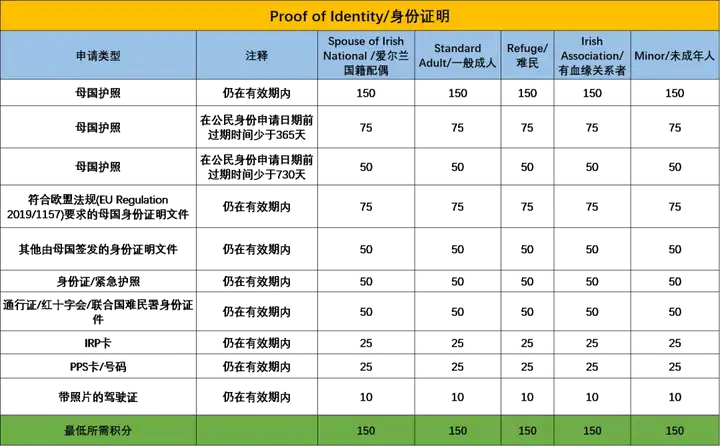Click Spouse '50' in the 身份证/紧急护照 row
Viewport: 720px width, 446px height.
[366, 282]
